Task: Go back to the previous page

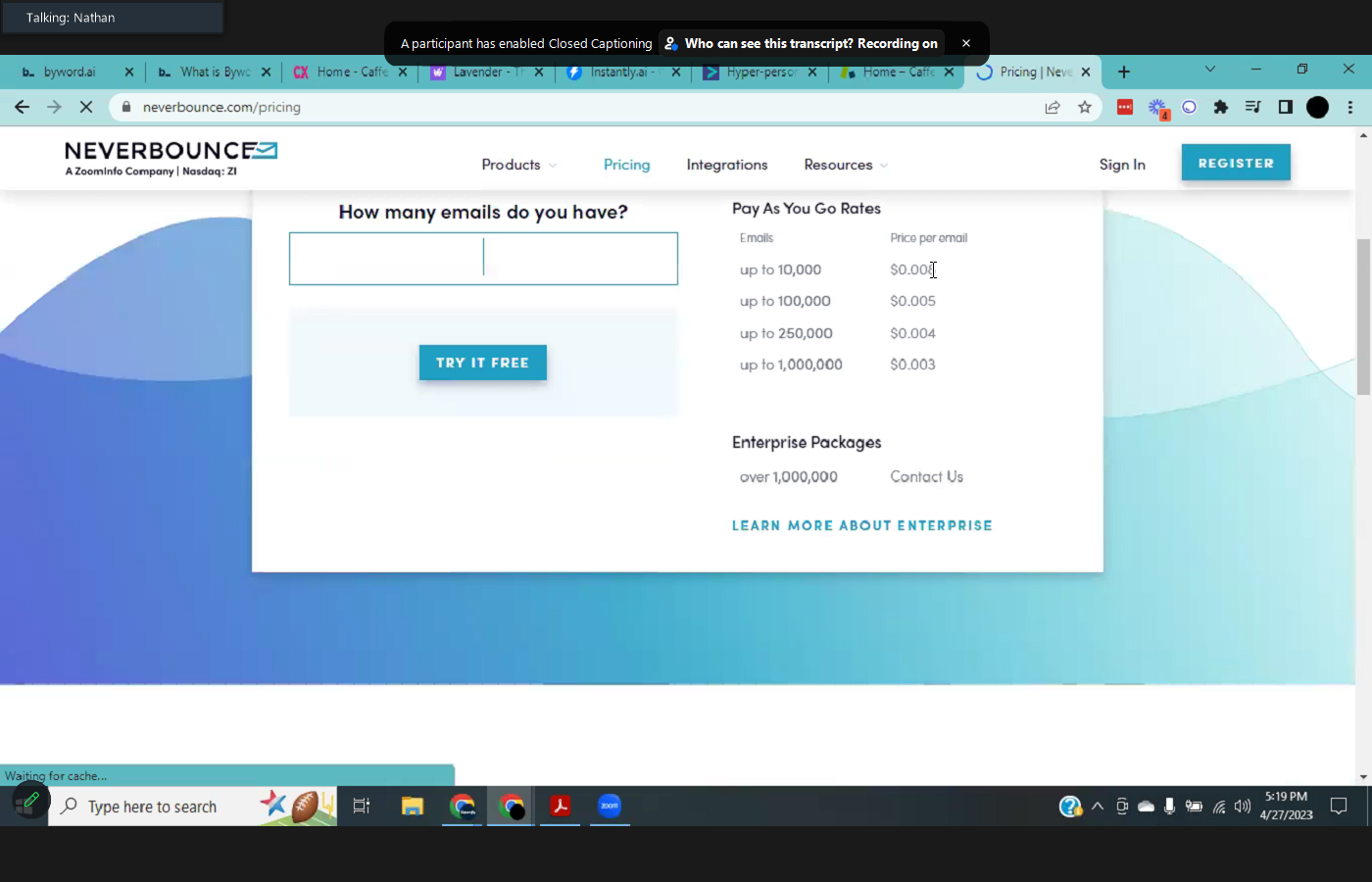Action: (x=23, y=108)
